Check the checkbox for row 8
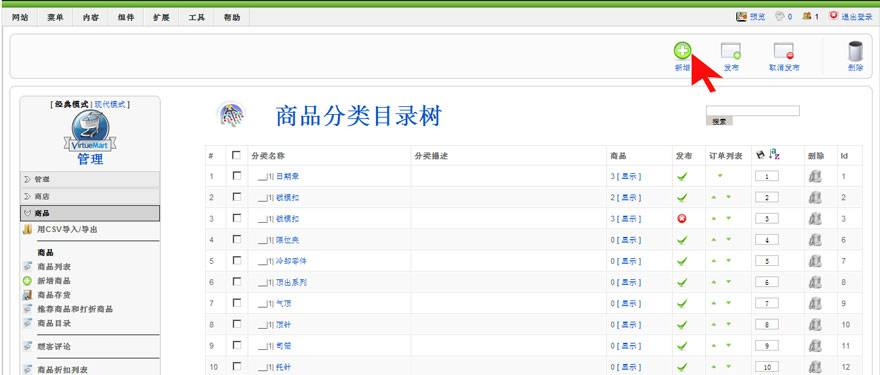The width and height of the screenshot is (880, 375). coord(236,324)
